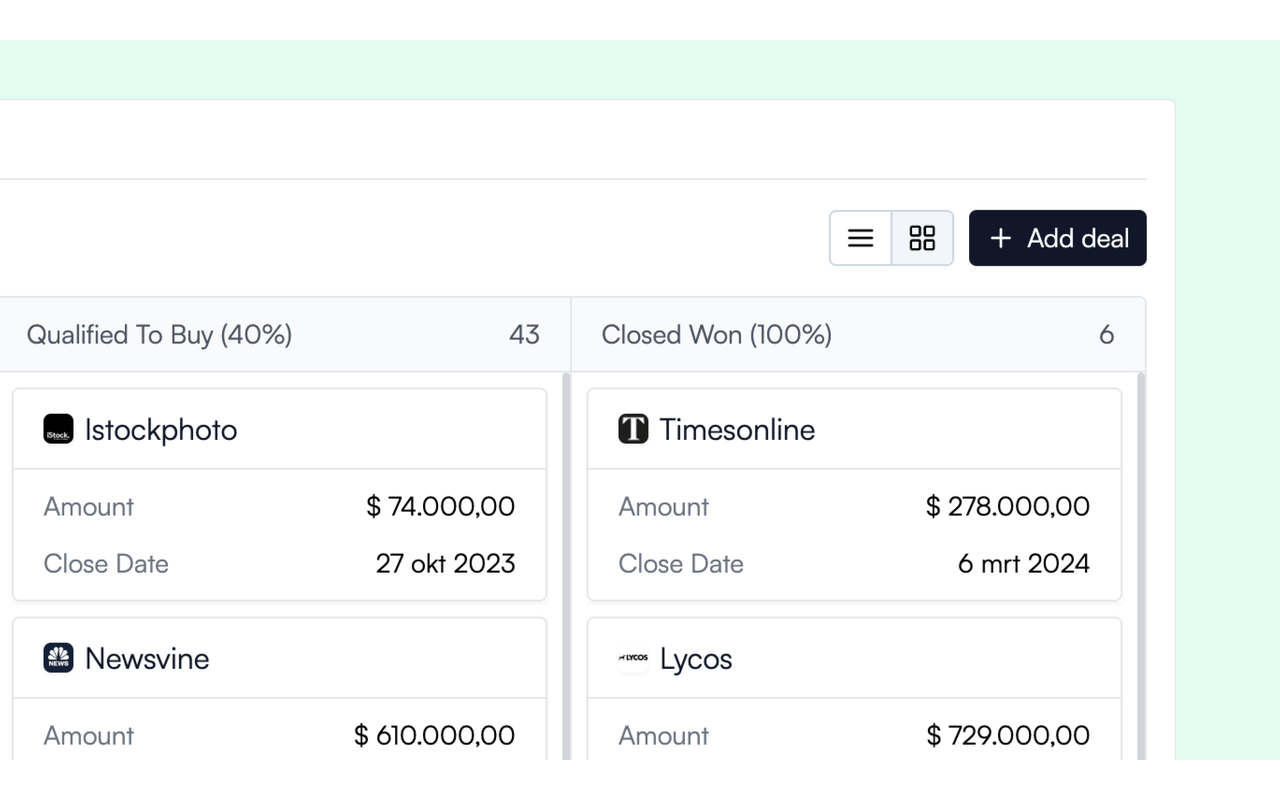The width and height of the screenshot is (1280, 800).
Task: Click Timesonline close date 6 mrt 2024
Action: tap(1023, 563)
